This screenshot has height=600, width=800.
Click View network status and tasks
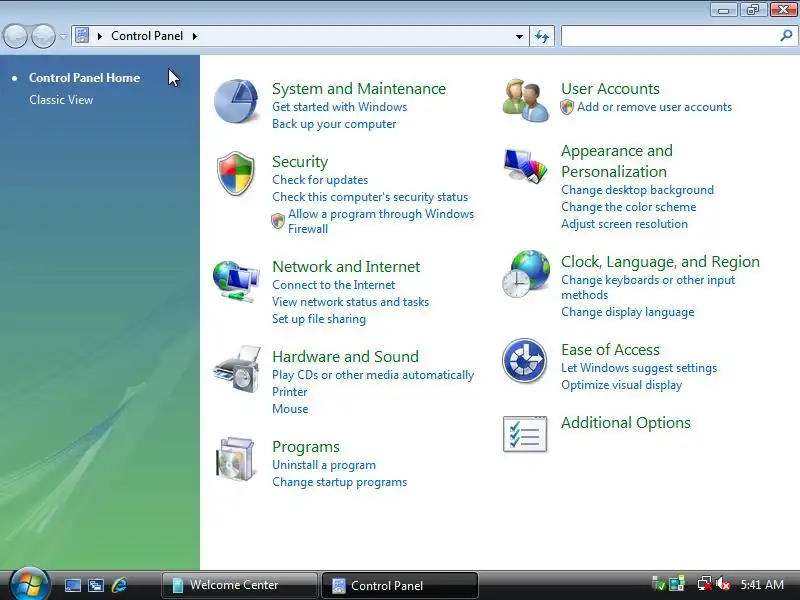[x=350, y=302]
